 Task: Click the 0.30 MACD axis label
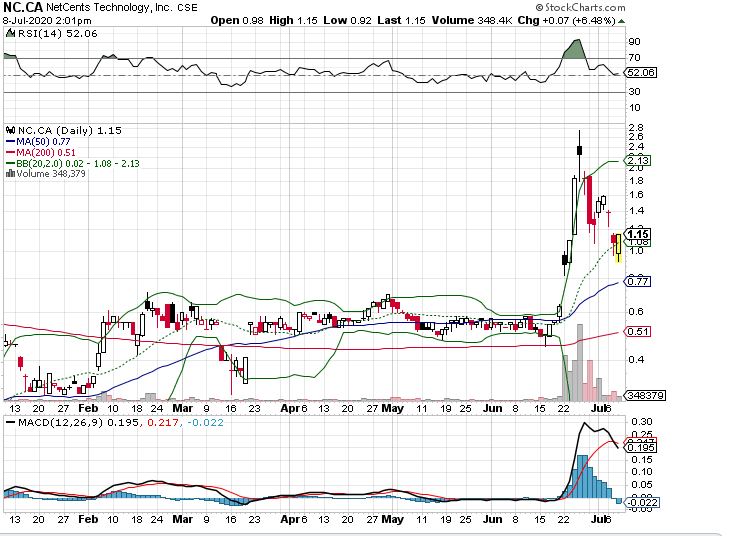point(642,422)
